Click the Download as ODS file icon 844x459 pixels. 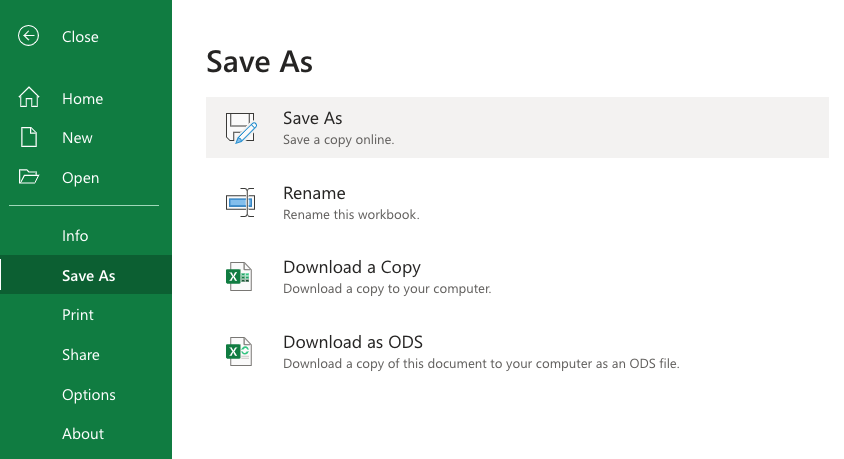click(239, 351)
